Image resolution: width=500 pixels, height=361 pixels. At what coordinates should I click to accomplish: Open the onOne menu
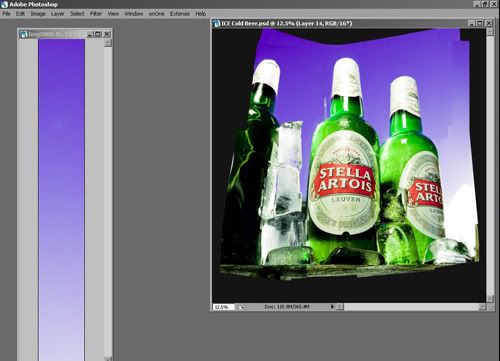coord(156,14)
